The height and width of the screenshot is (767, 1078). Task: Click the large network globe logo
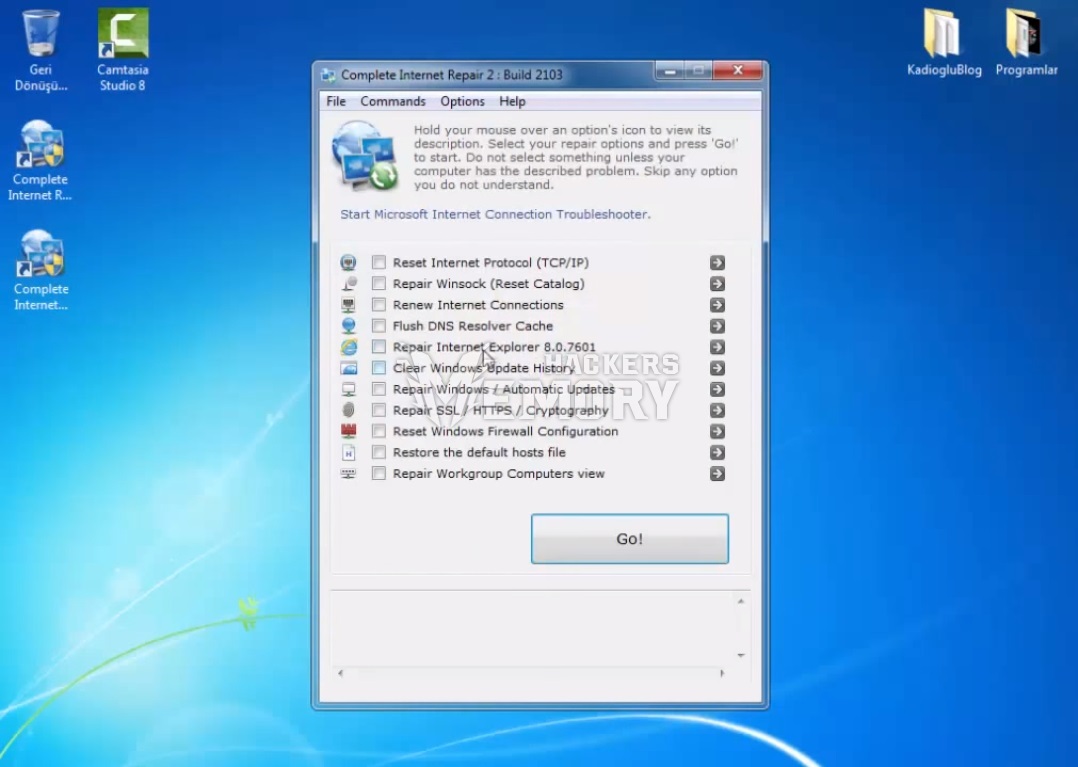pyautogui.click(x=365, y=156)
